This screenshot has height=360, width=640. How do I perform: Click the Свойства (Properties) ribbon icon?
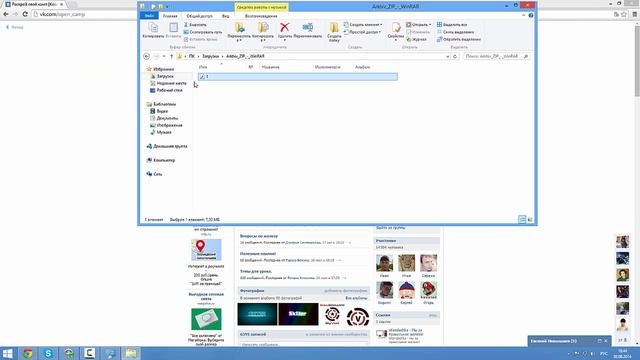[x=396, y=31]
